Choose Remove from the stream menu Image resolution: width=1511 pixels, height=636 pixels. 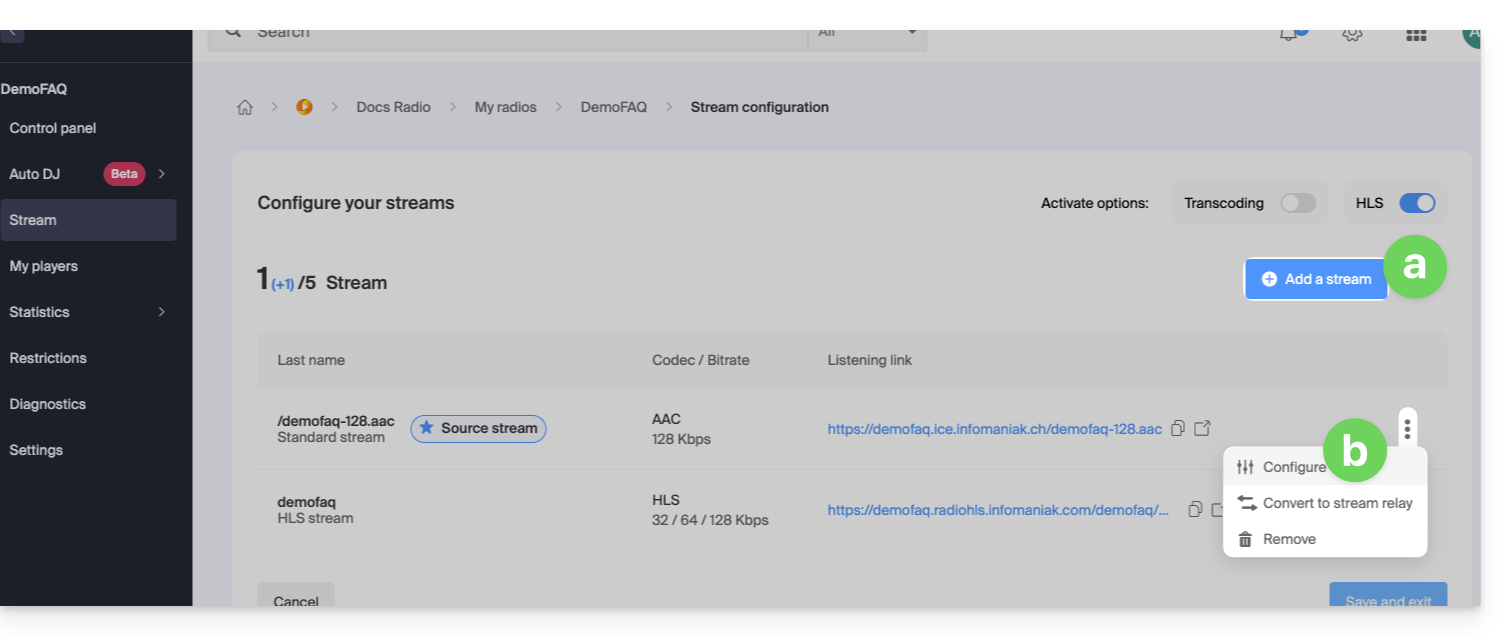(x=1288, y=539)
